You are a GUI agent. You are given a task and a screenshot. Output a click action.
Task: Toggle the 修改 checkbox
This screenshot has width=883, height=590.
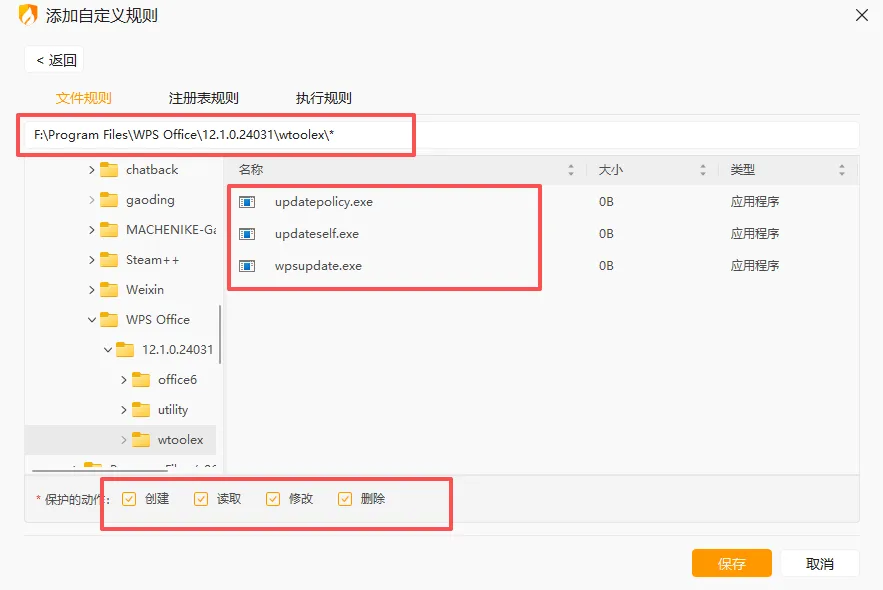point(273,499)
